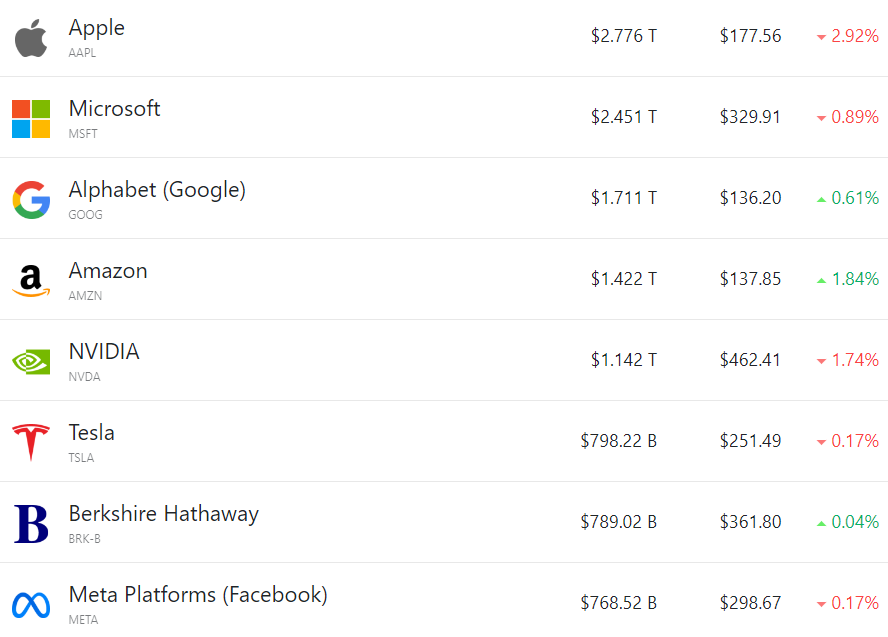888x637 pixels.
Task: Open the Alphabet (Google) link
Action: 157,190
